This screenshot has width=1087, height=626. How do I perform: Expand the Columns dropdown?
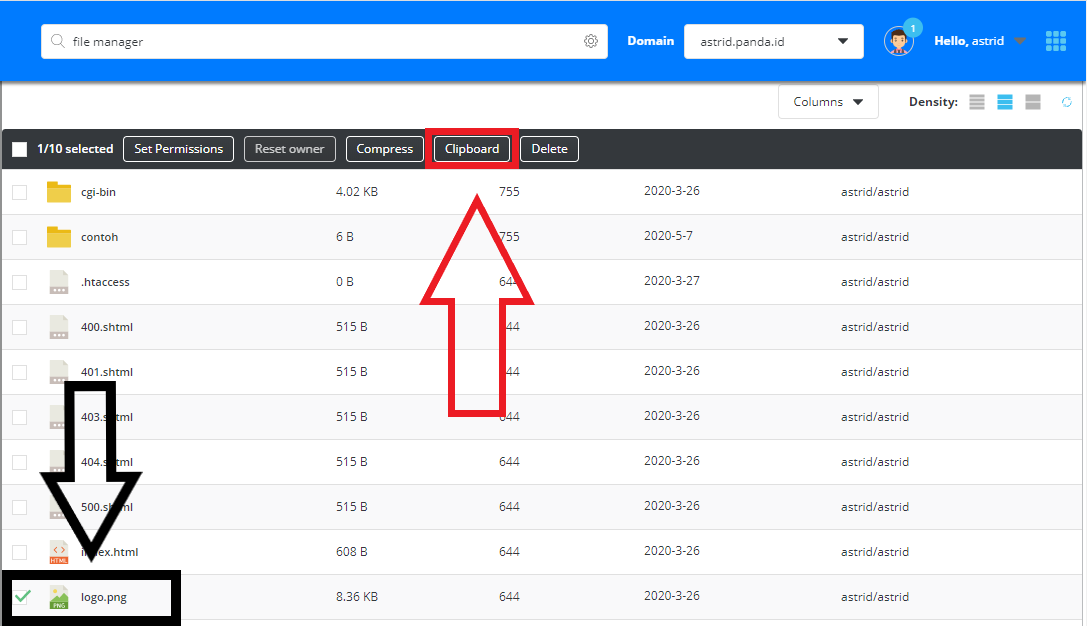828,101
